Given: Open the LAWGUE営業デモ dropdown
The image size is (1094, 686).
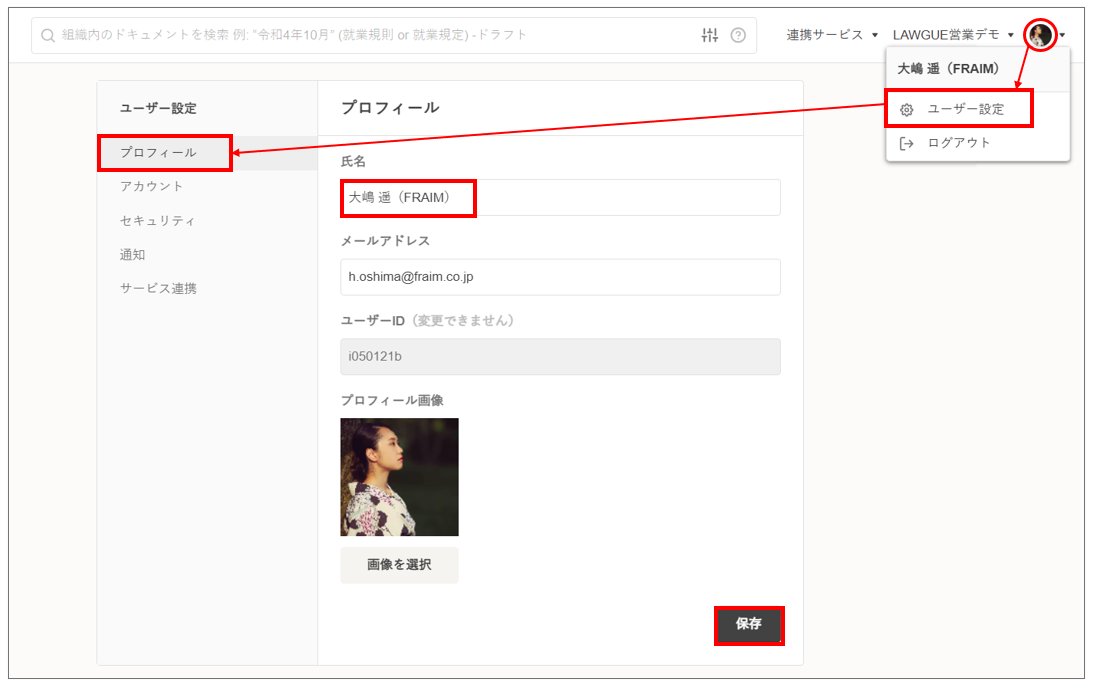Looking at the screenshot, I should click(x=953, y=35).
